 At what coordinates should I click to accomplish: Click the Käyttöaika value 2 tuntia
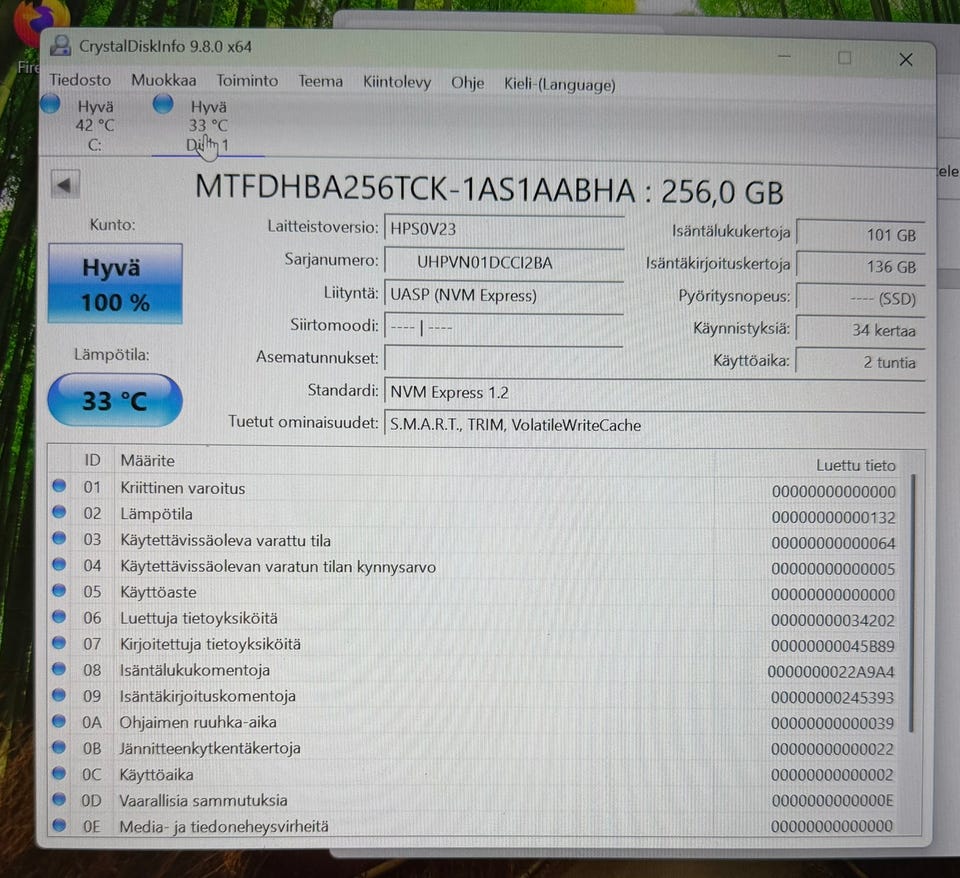[x=860, y=362]
